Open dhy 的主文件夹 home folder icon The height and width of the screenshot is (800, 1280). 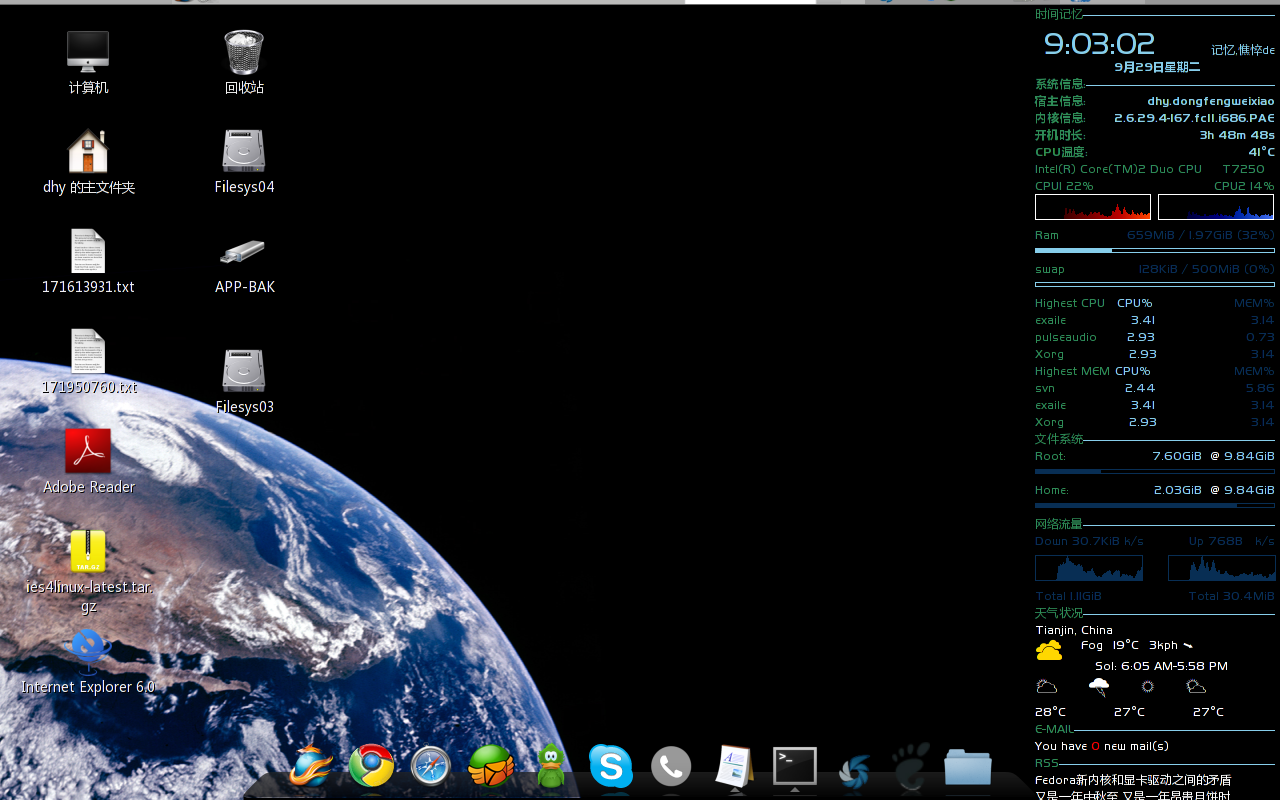(x=88, y=152)
